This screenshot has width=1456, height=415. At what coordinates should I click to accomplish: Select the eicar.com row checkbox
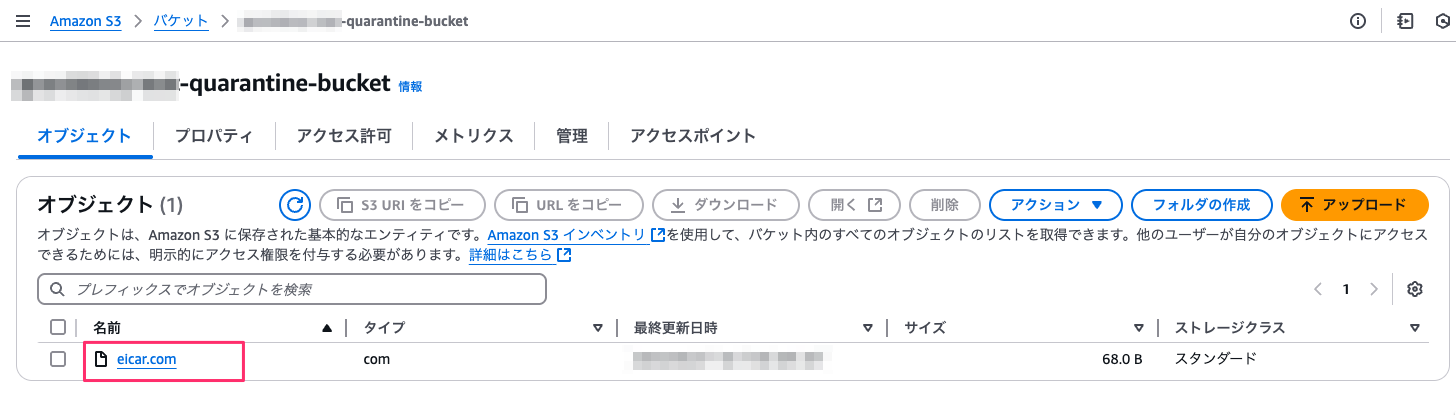coord(58,359)
